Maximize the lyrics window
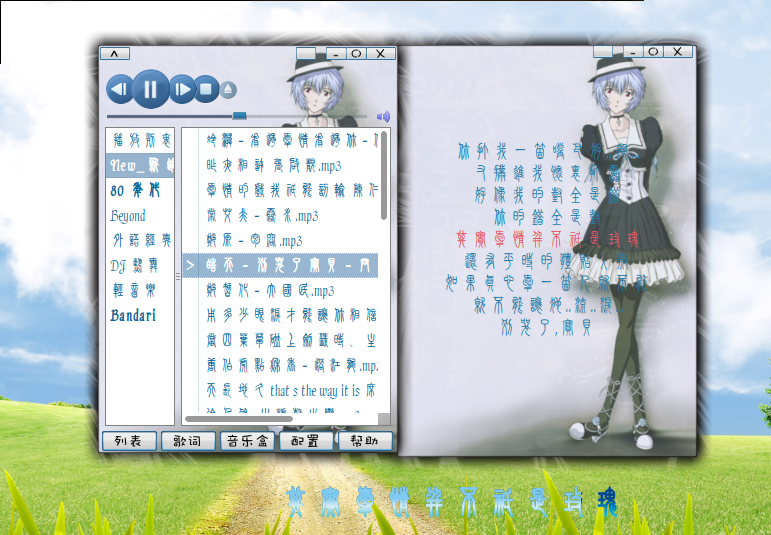 (x=653, y=51)
